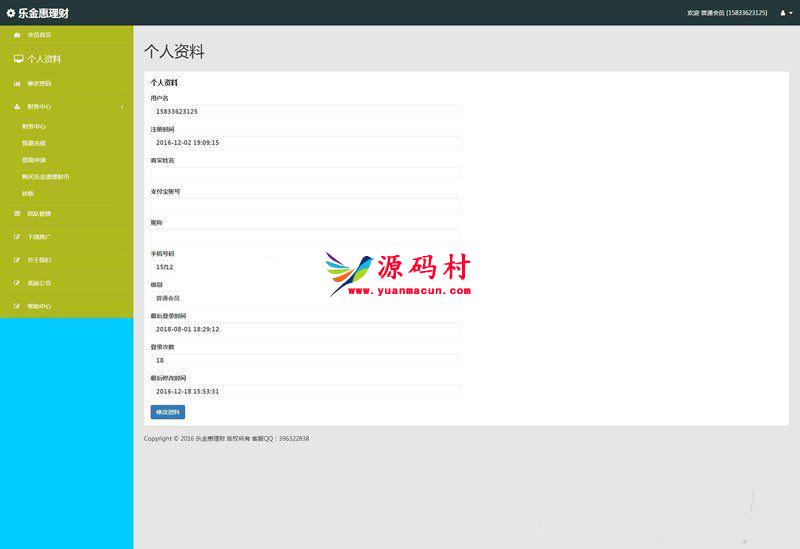Click into the 昵称 input box

pos(305,235)
